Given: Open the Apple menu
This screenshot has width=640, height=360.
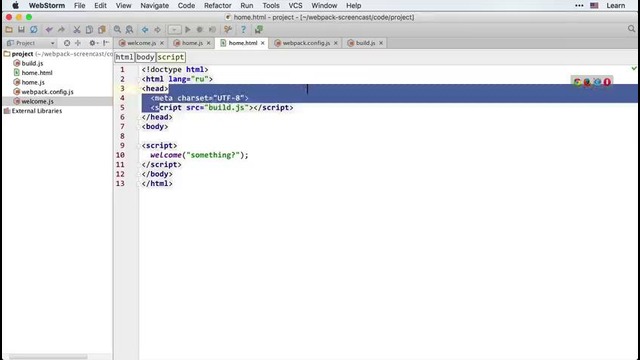Looking at the screenshot, I should (x=15, y=6).
